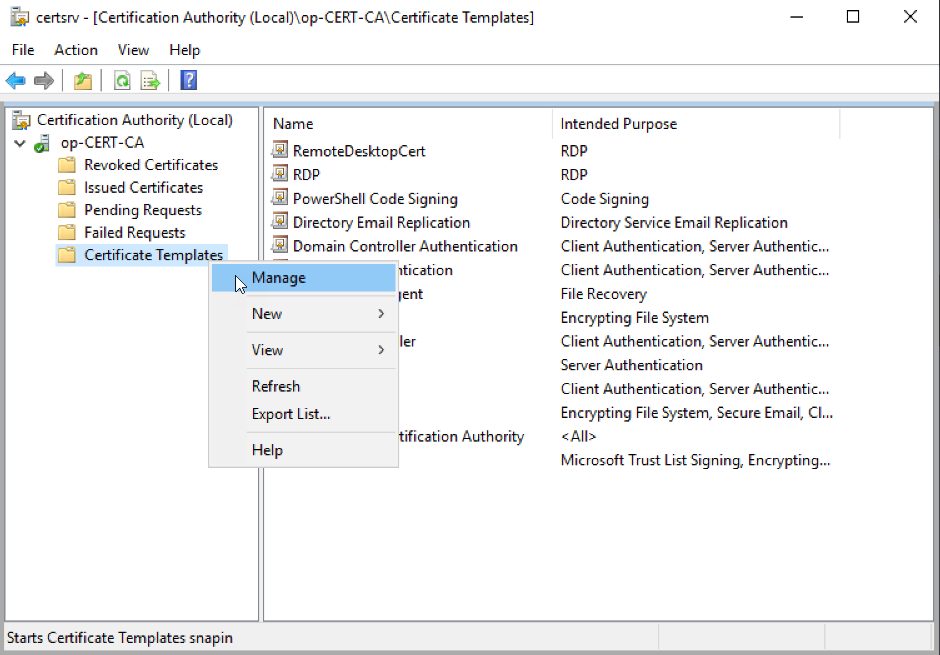
Task: Select the PowerShell Code Signing template
Action: pyautogui.click(x=375, y=199)
